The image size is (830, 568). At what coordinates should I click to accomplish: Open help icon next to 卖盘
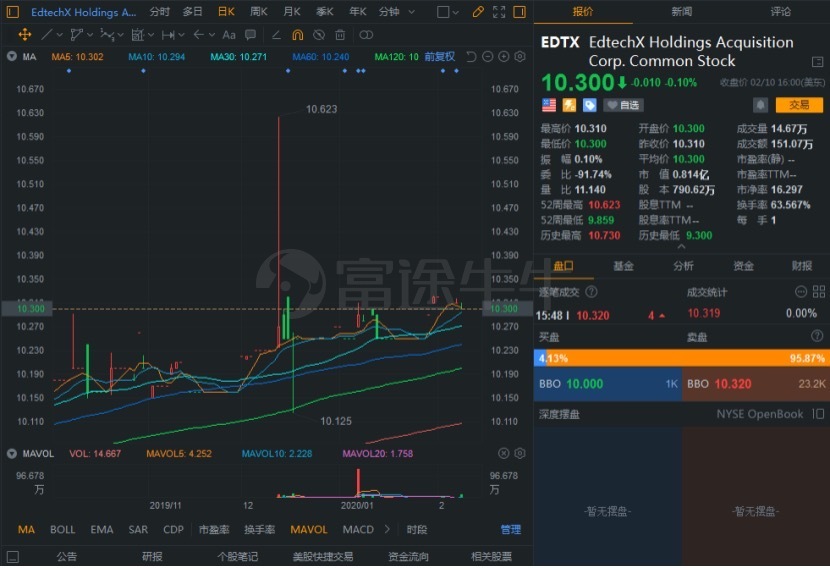coord(817,336)
